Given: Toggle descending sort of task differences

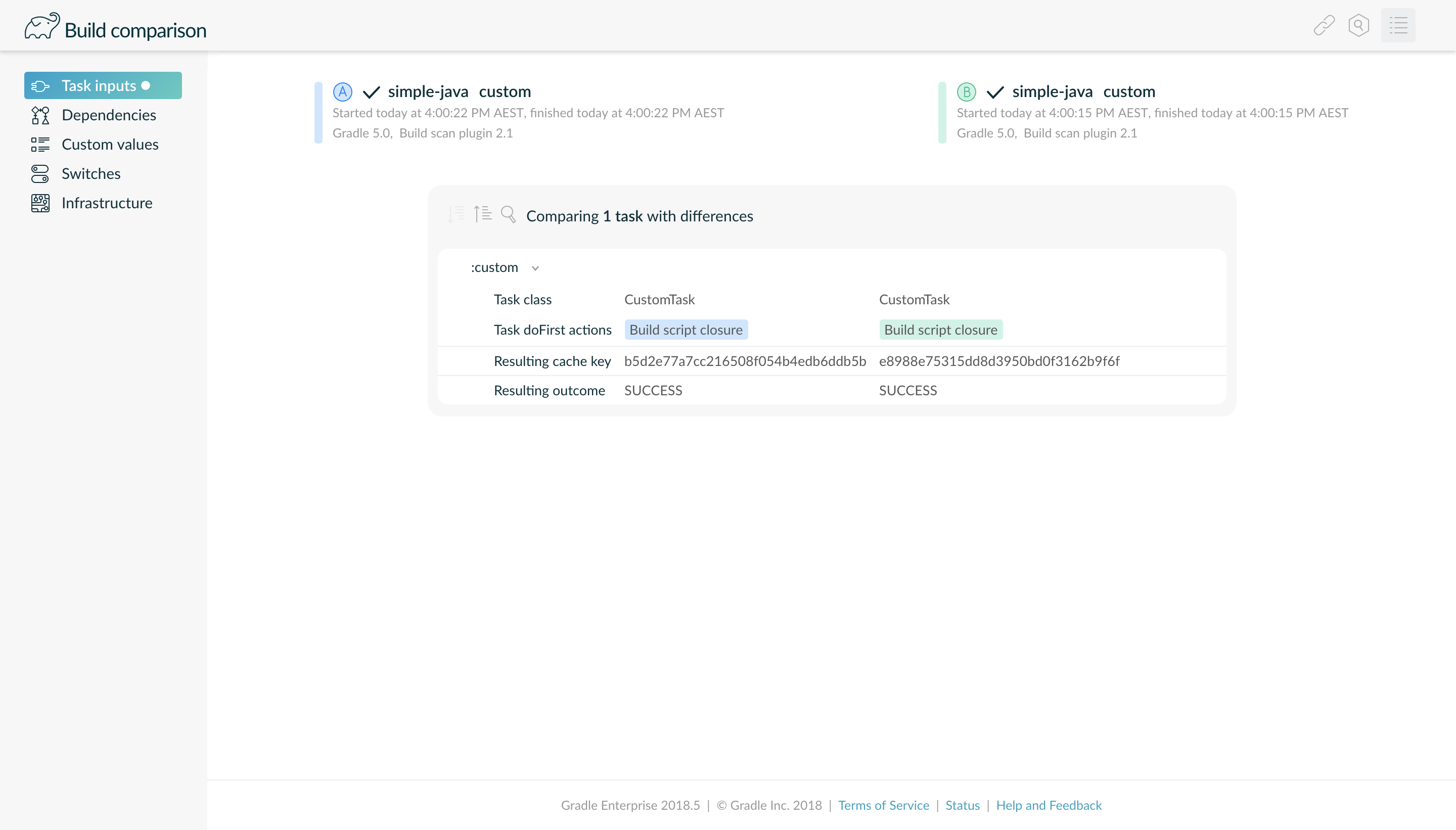Looking at the screenshot, I should coord(456,214).
